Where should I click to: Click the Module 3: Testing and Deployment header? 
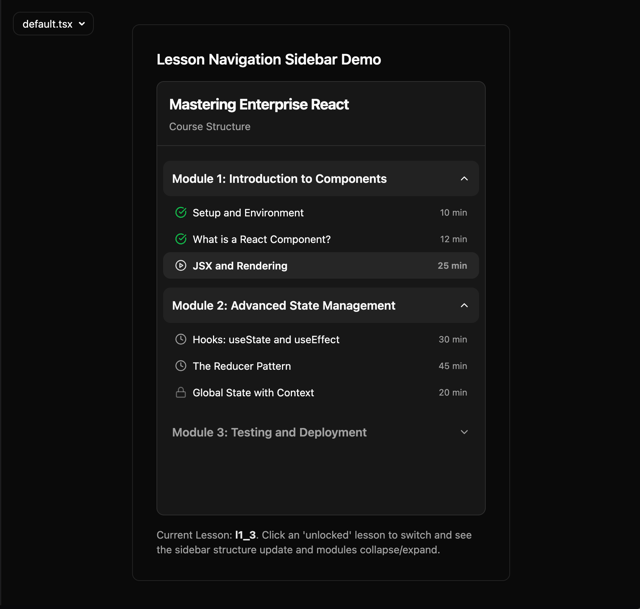(321, 432)
